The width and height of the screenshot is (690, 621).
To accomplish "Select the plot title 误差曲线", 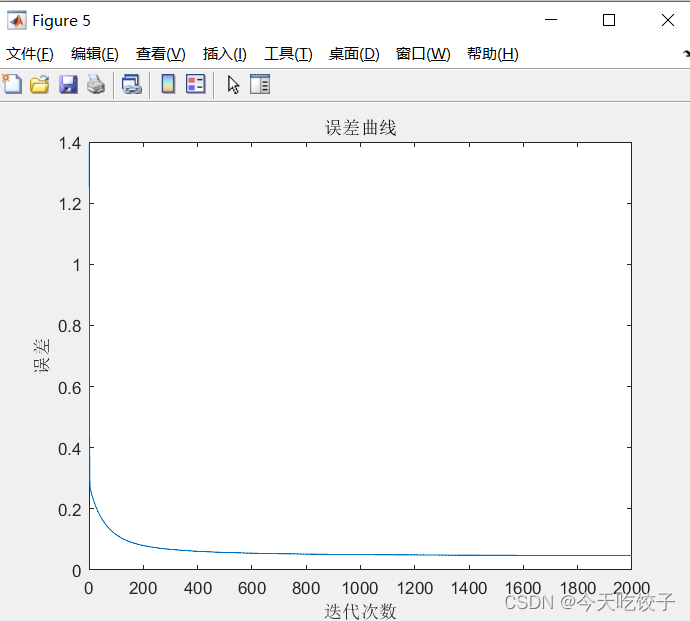I will [x=360, y=128].
